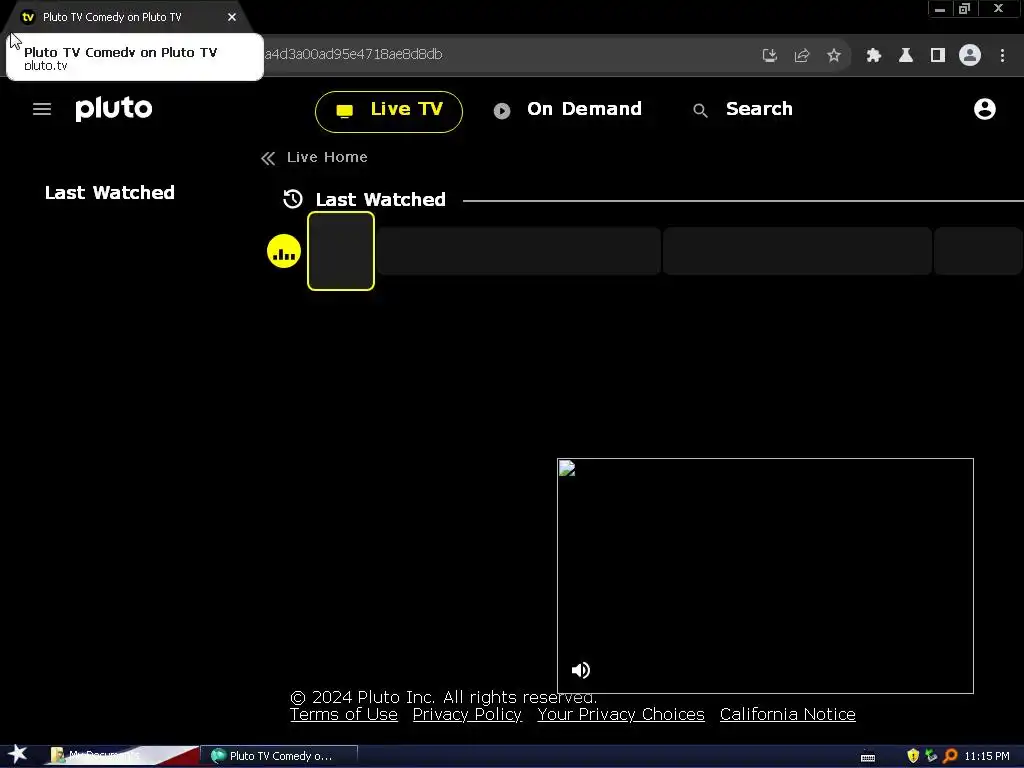Open the browser profile avatar
The height and width of the screenshot is (768, 1024).
pyautogui.click(x=970, y=56)
